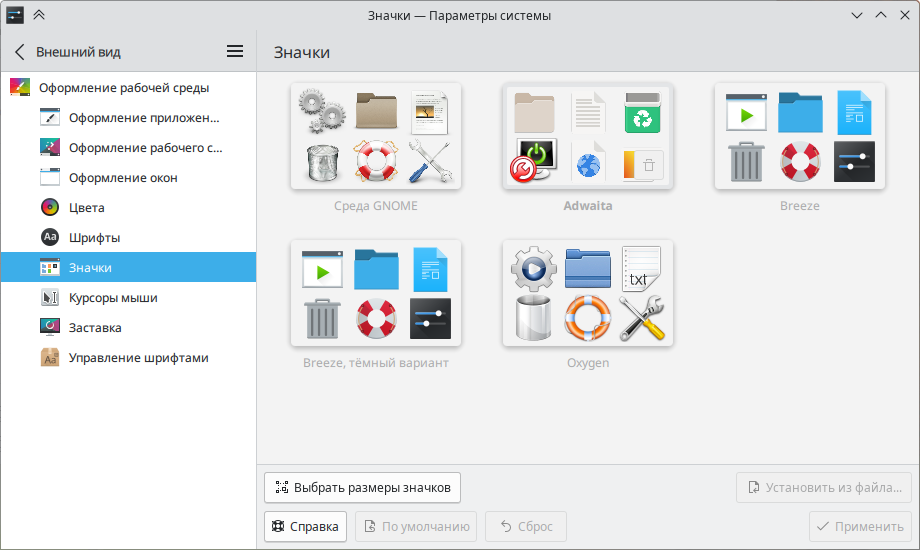Go back using the arrow beside Внешний вид
The height and width of the screenshot is (550, 920).
coord(19,52)
